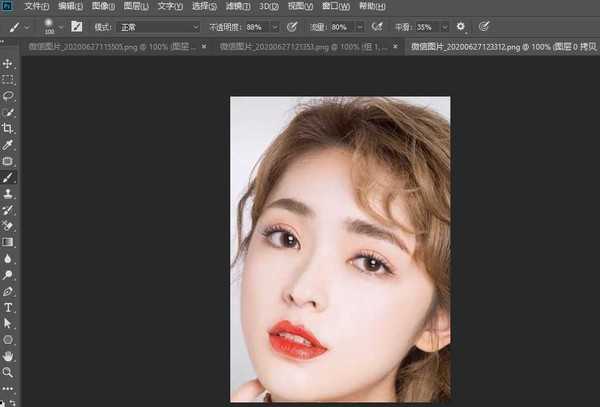
Task: Toggle the brush settings panel button
Action: [76, 26]
